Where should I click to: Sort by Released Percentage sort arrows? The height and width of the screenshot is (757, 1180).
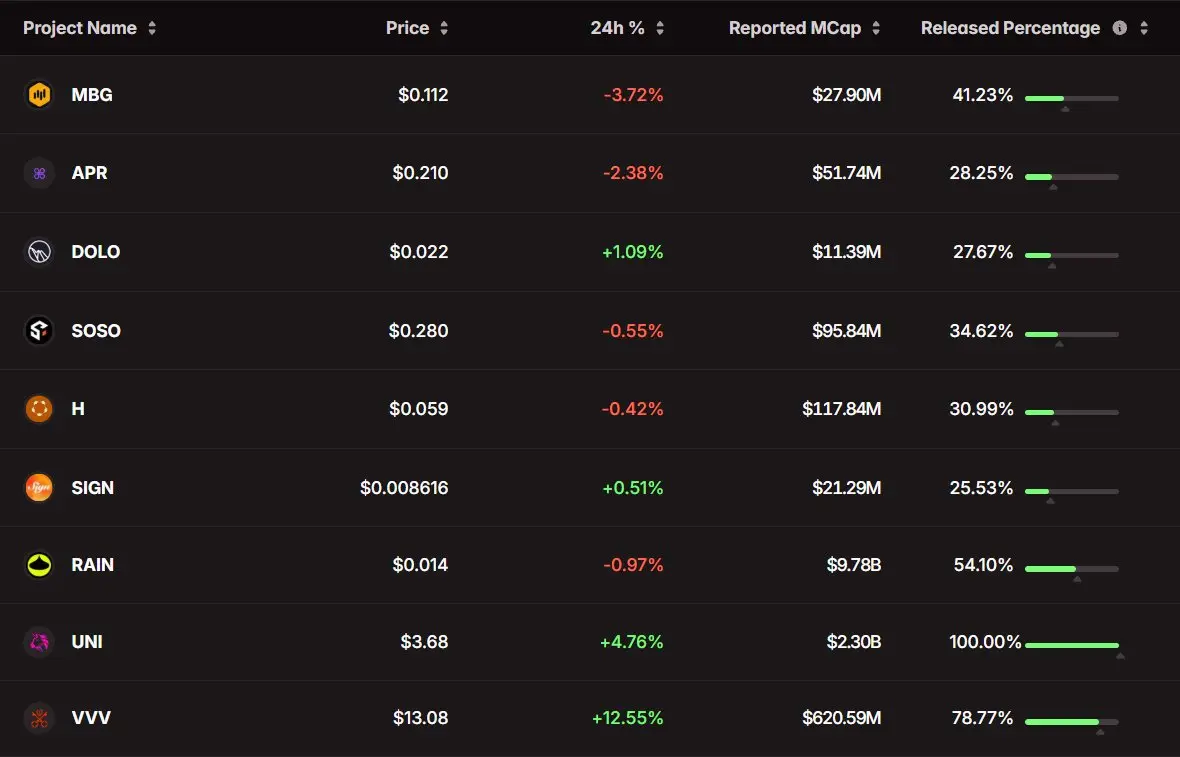click(x=1144, y=28)
